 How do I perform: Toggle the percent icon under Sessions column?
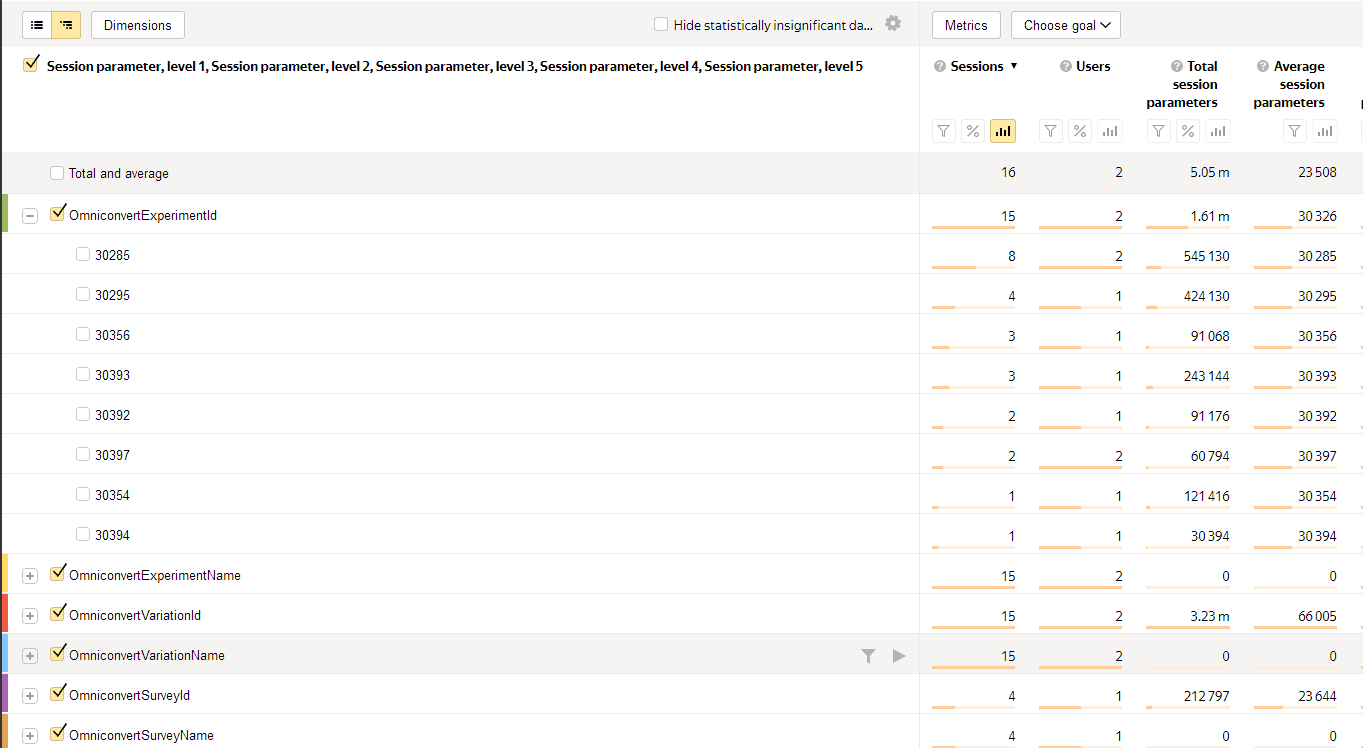click(x=973, y=131)
